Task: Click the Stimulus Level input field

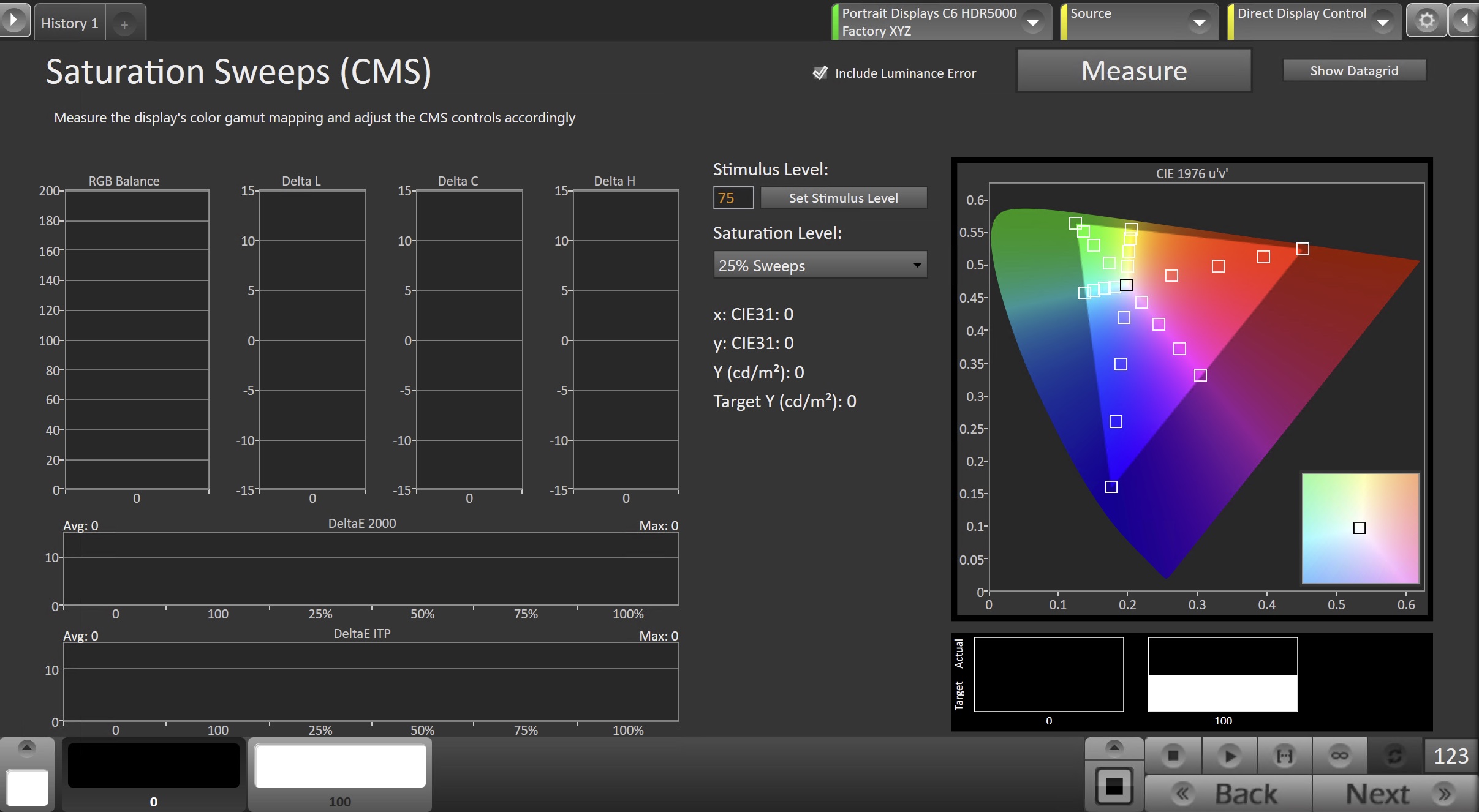Action: point(733,198)
